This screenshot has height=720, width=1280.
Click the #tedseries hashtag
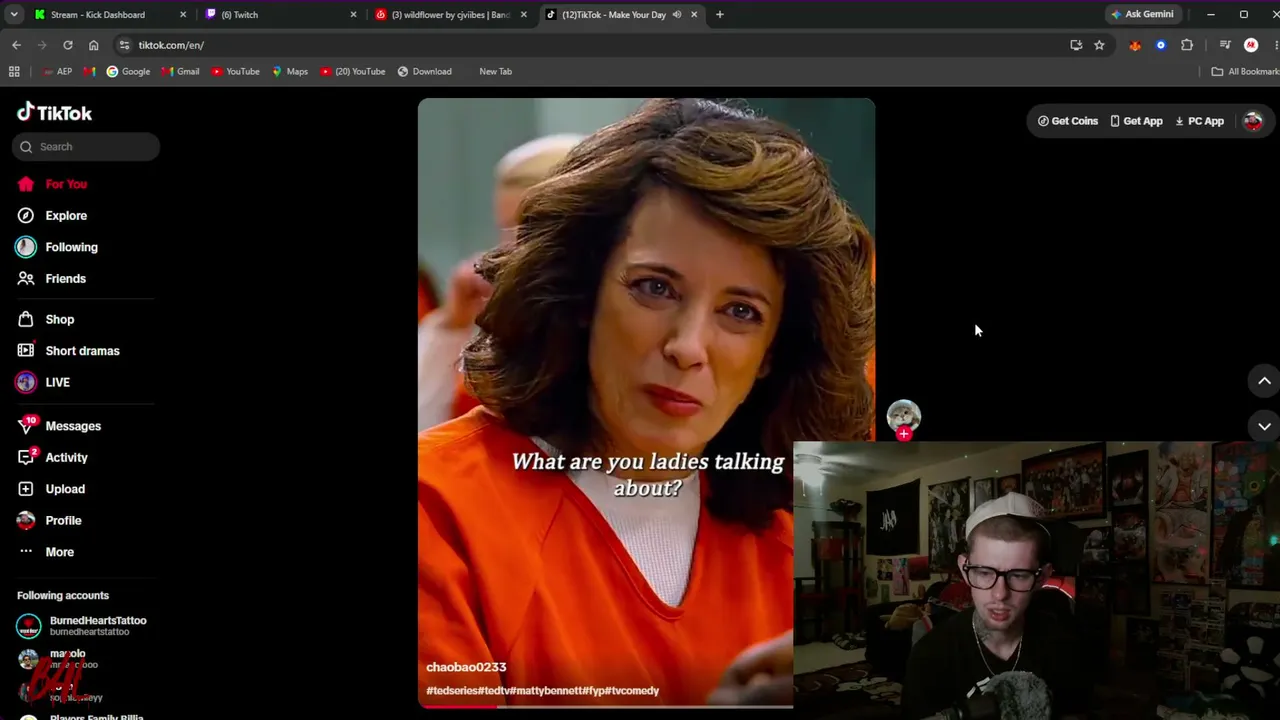[x=452, y=691]
